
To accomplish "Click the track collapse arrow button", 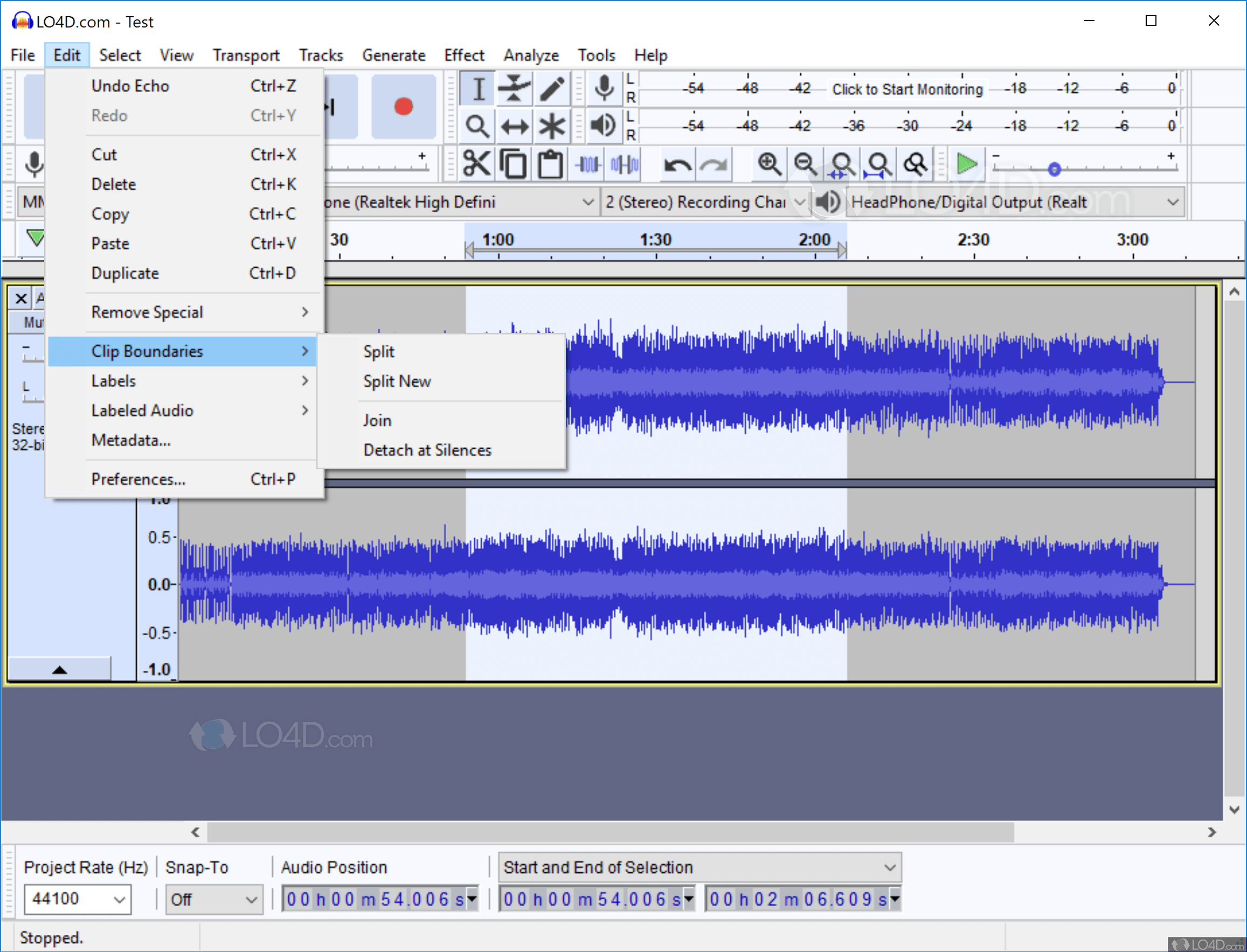I will tap(59, 670).
